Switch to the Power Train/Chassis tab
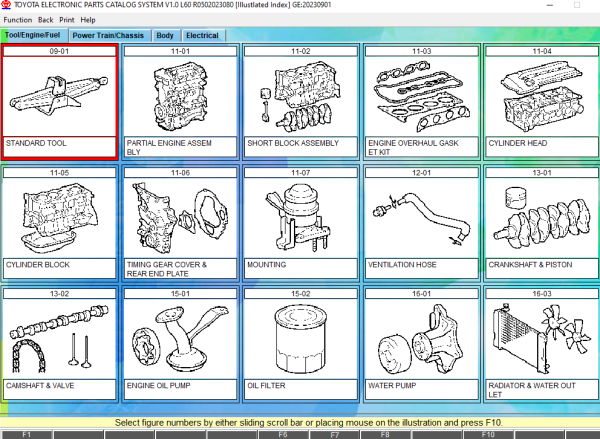Screen dimensions: 600x439 [x=108, y=36]
